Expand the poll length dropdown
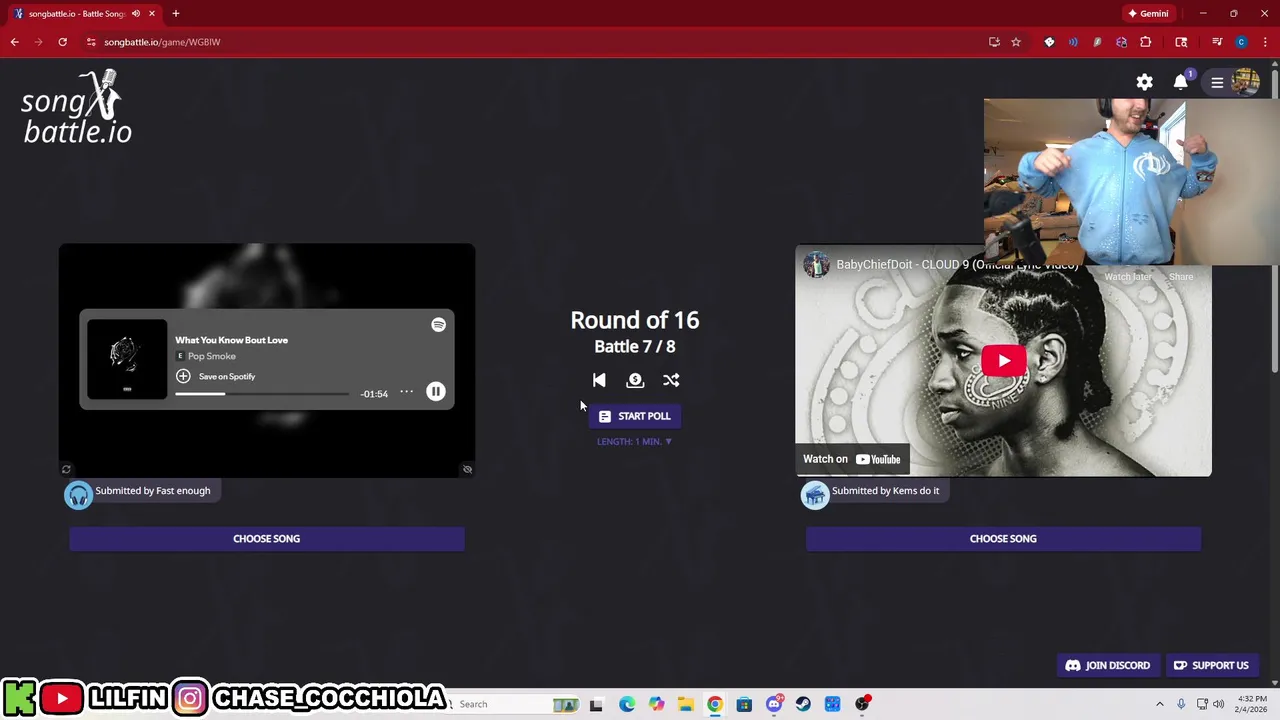Screen dimensions: 1280x720 point(634,441)
